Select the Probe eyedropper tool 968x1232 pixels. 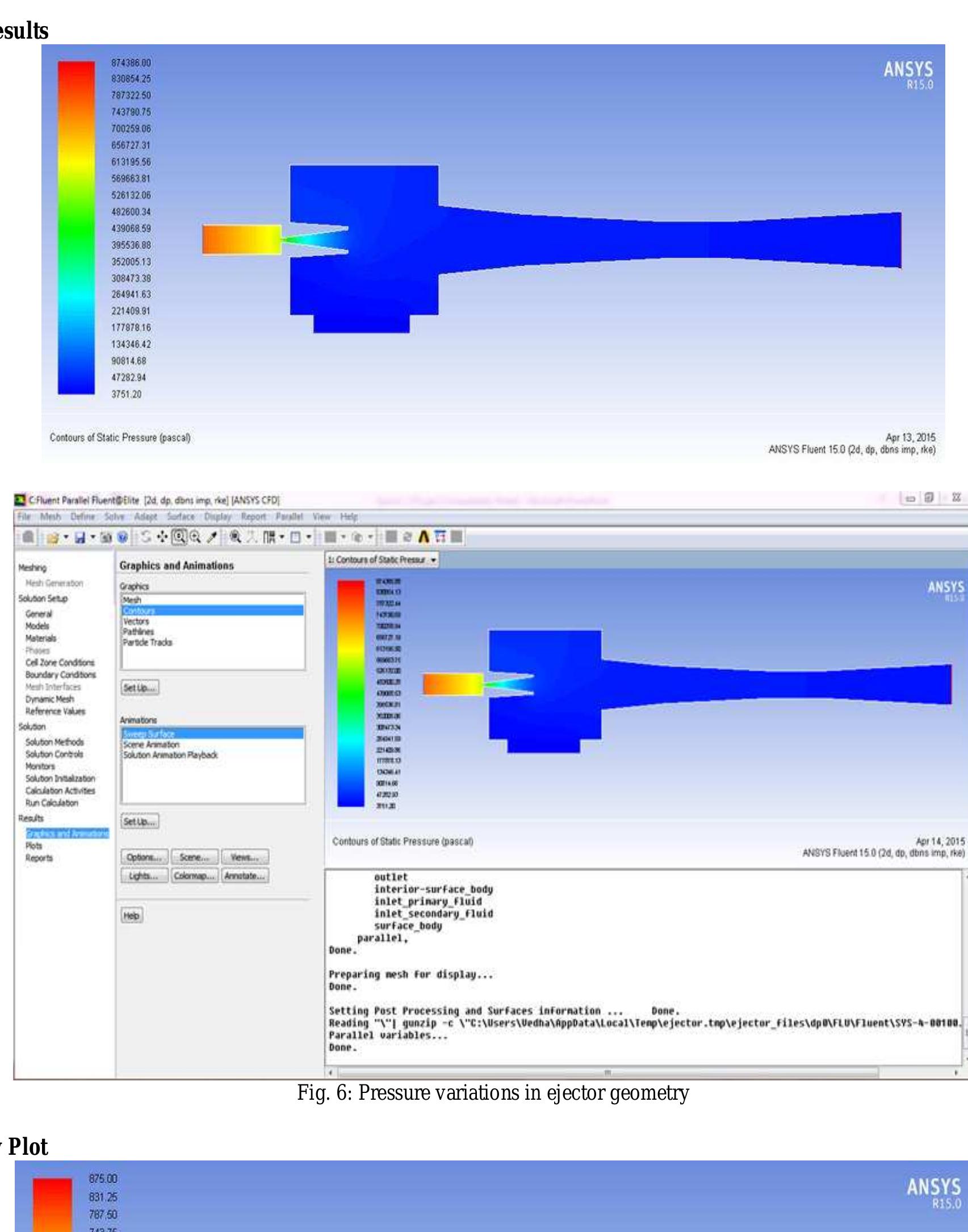(x=212, y=537)
